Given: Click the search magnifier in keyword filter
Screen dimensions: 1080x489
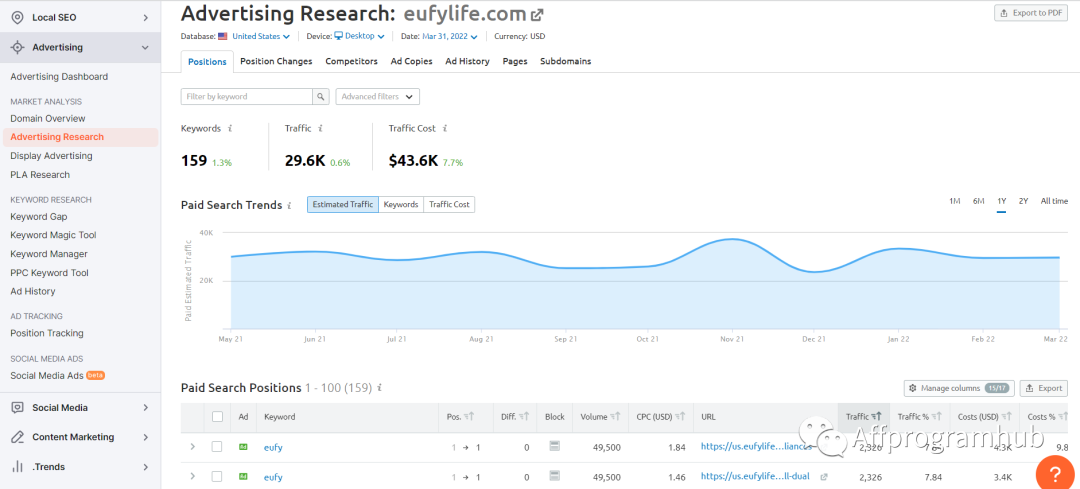Looking at the screenshot, I should pos(321,96).
